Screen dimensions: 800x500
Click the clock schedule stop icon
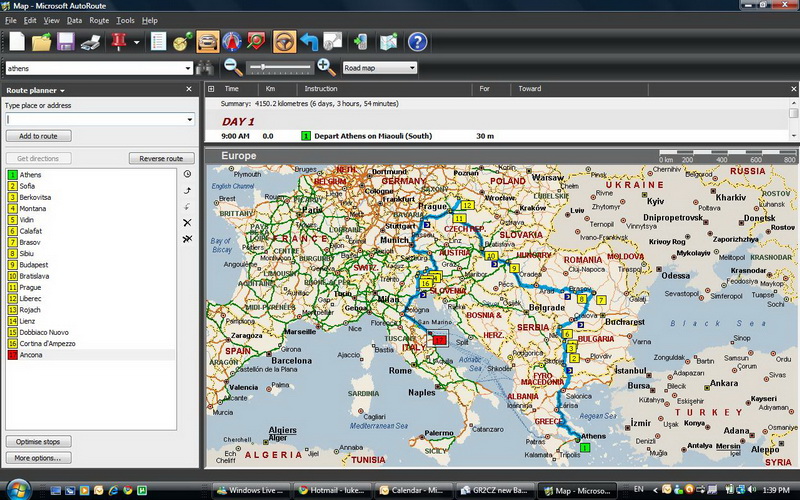[x=187, y=174]
